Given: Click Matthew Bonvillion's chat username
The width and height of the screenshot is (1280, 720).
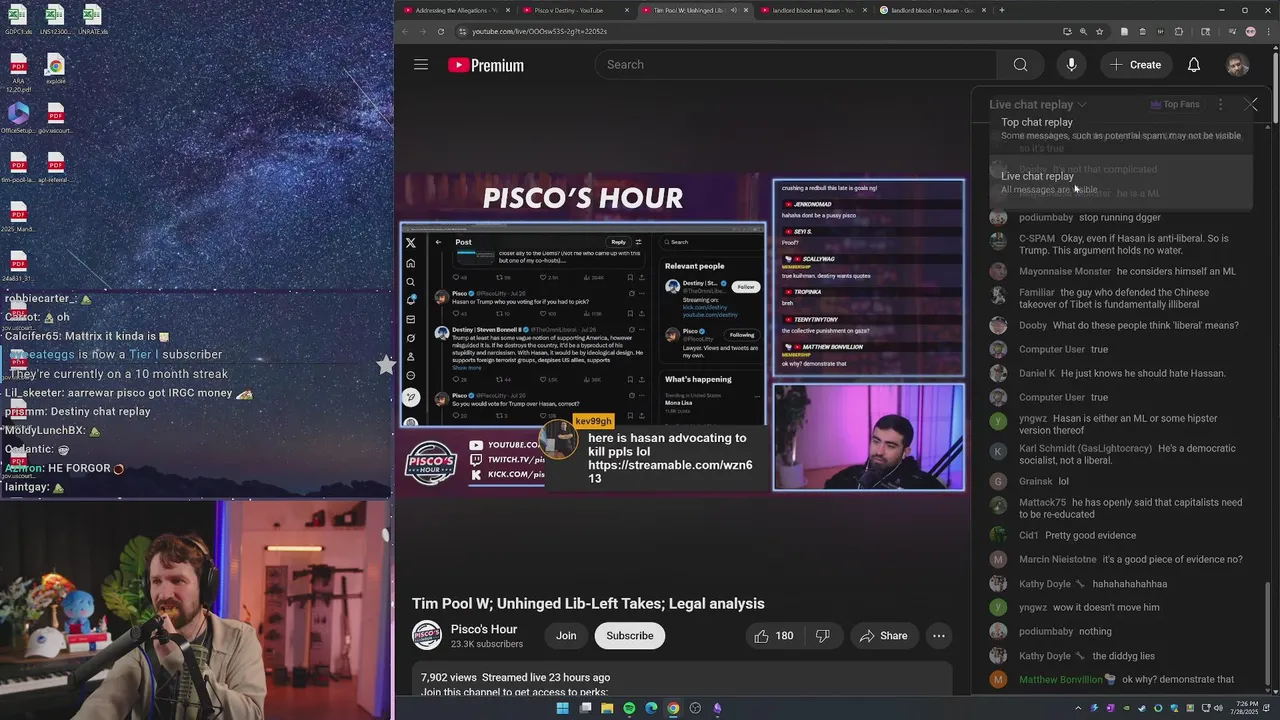Looking at the screenshot, I should [1060, 680].
